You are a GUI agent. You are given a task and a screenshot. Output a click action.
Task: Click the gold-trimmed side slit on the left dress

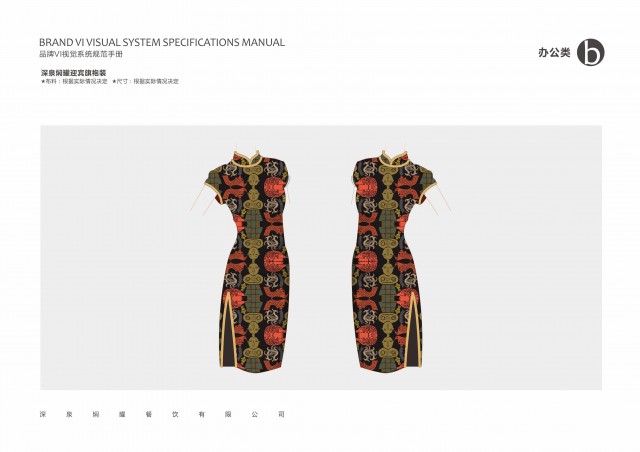coord(227,329)
